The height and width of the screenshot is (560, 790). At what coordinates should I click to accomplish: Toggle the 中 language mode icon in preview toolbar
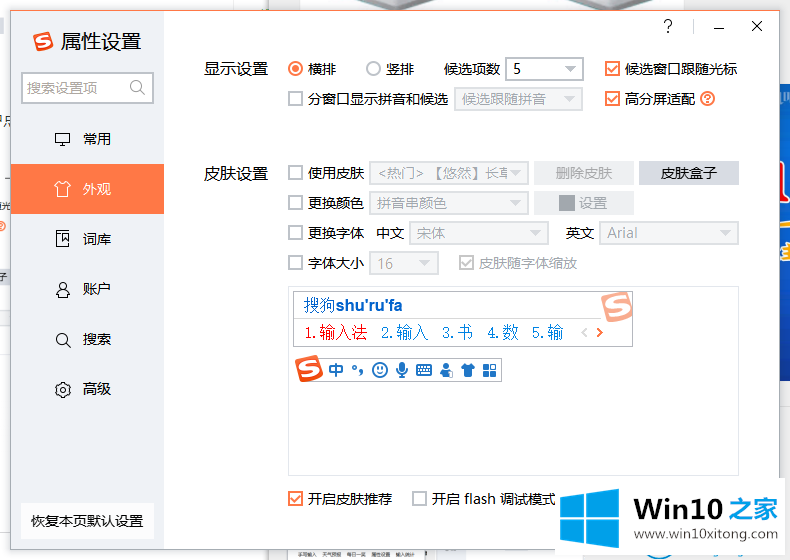pyautogui.click(x=336, y=370)
